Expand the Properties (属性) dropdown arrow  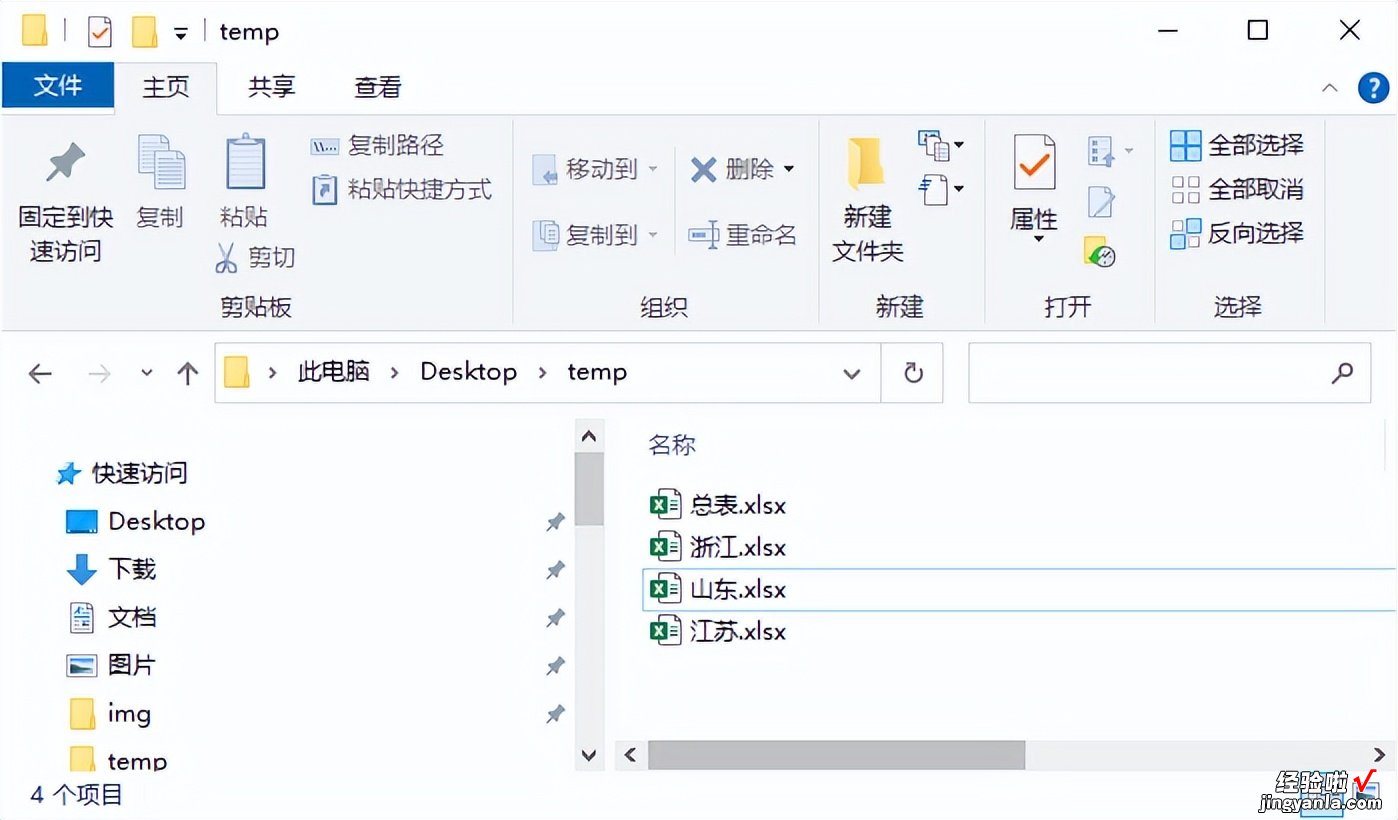1038,239
